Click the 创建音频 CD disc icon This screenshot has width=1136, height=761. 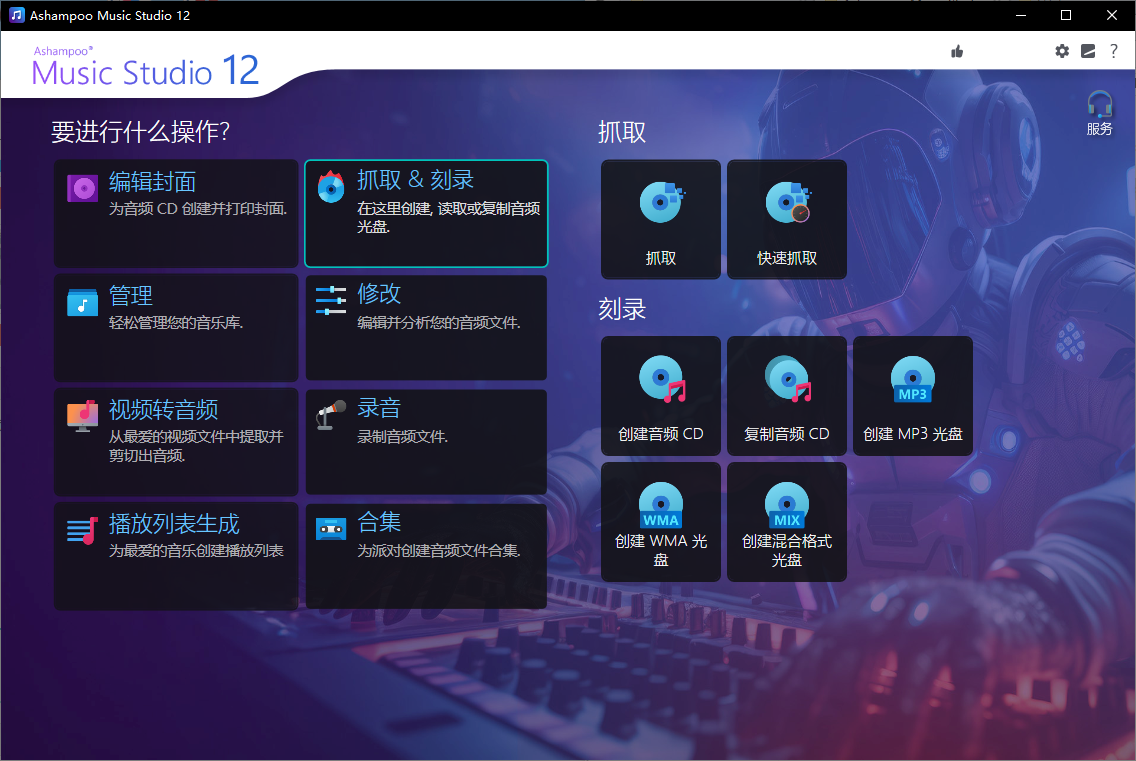(x=660, y=381)
